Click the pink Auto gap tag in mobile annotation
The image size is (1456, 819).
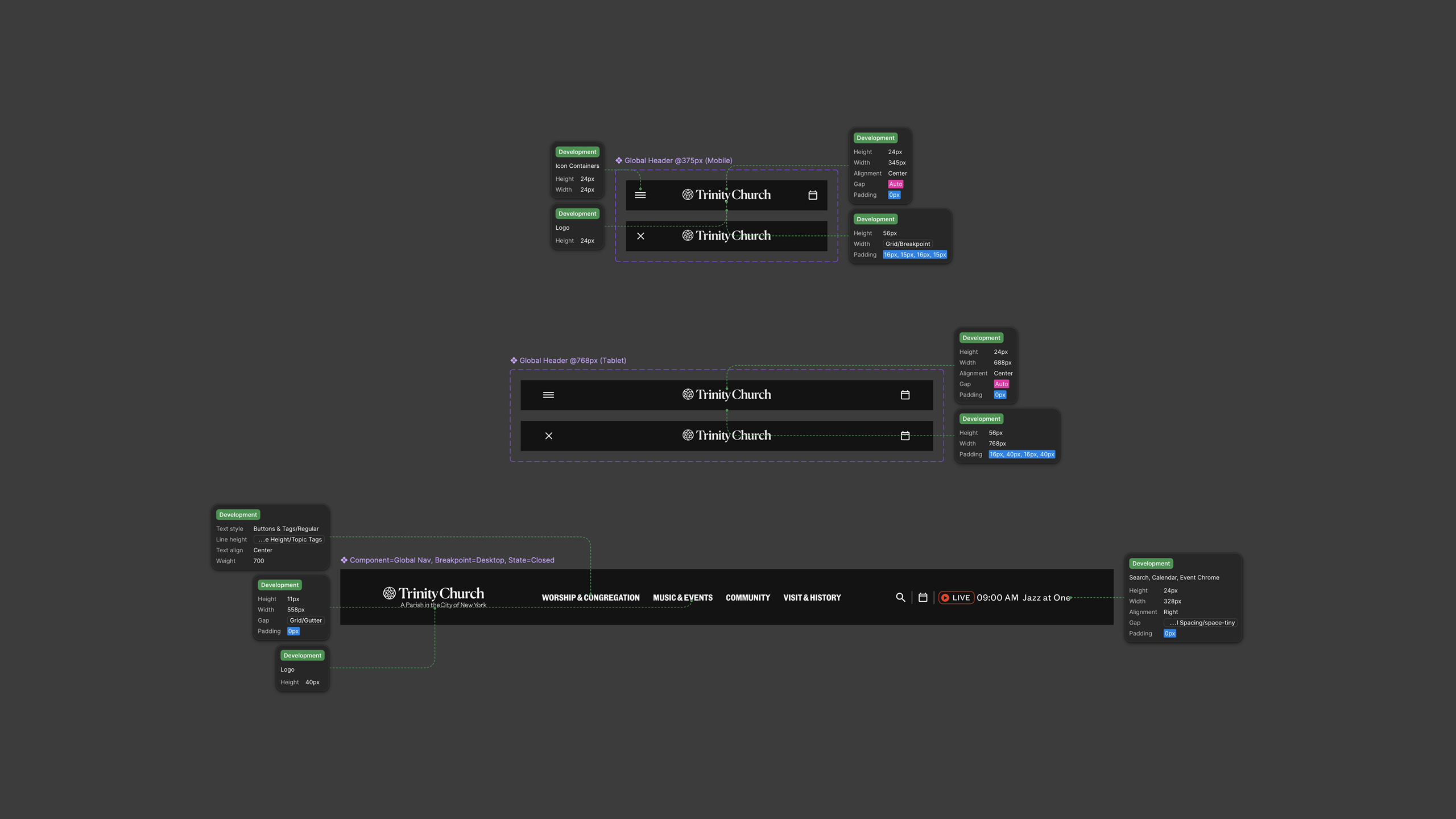click(895, 184)
